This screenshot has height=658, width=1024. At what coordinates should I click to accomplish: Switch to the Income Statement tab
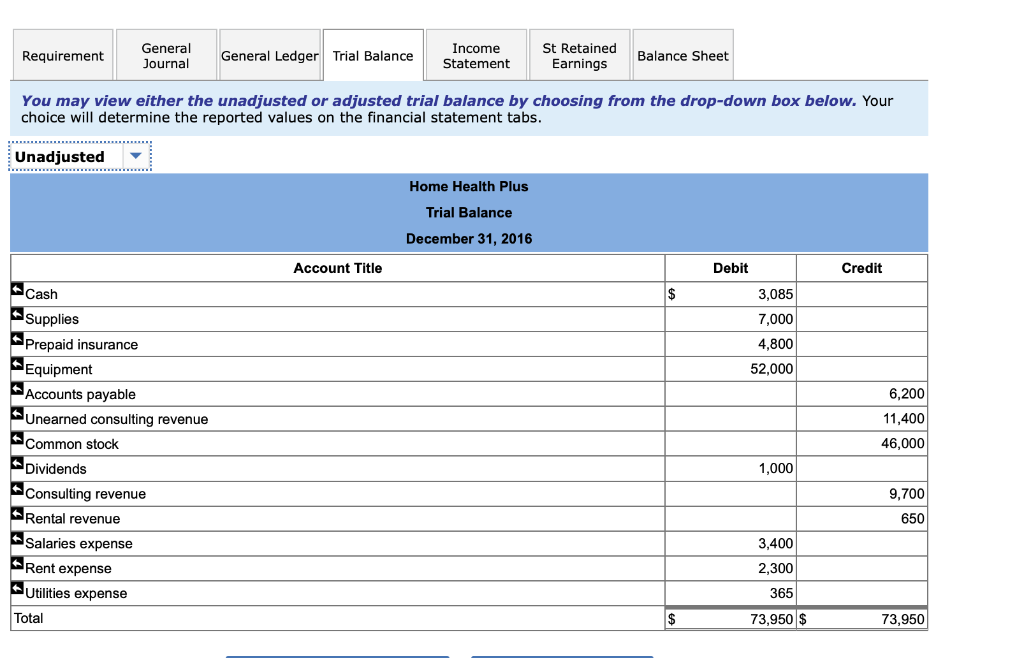pos(476,55)
